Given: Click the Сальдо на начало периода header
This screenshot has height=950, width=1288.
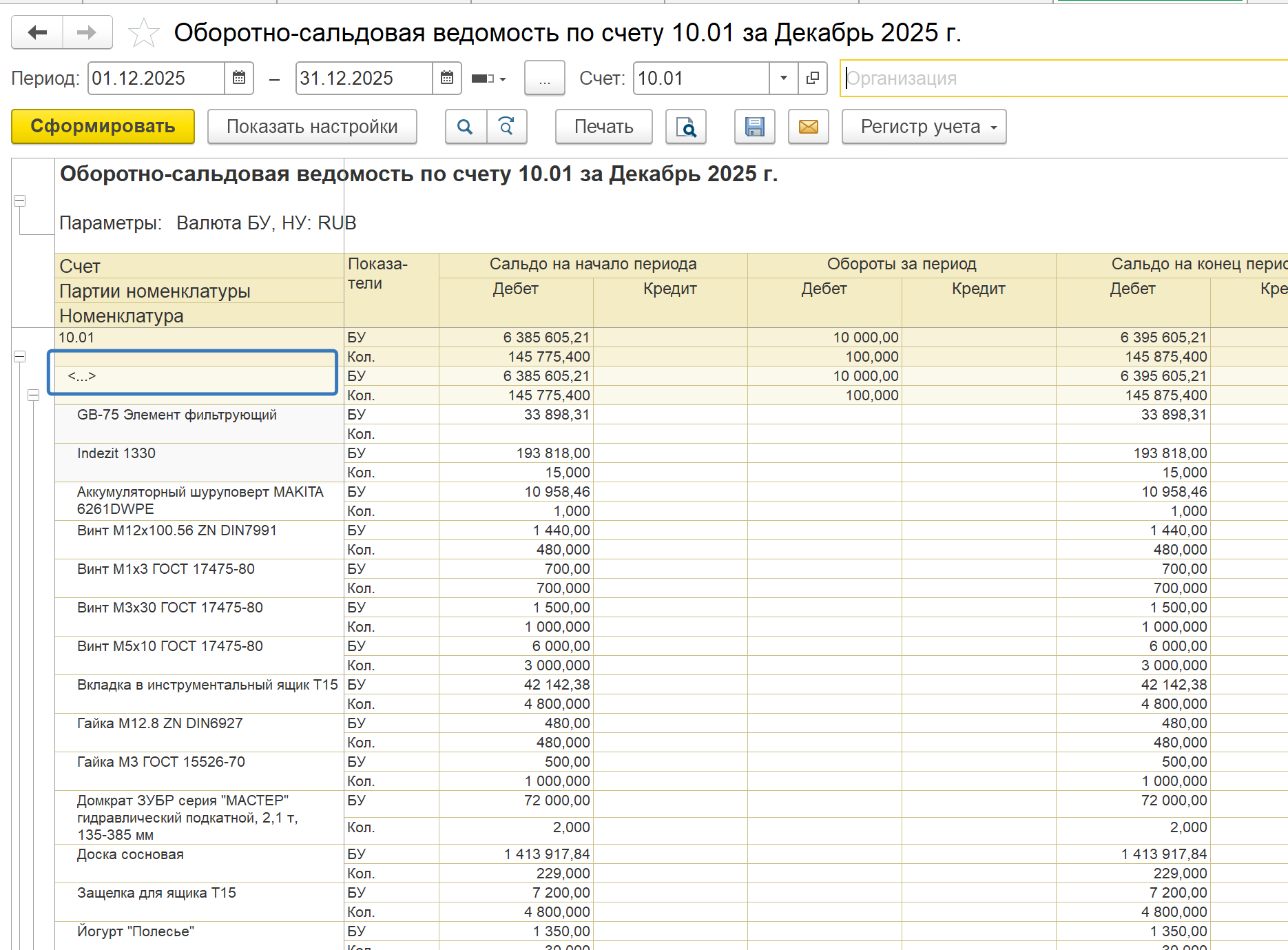Looking at the screenshot, I should pos(593,265).
